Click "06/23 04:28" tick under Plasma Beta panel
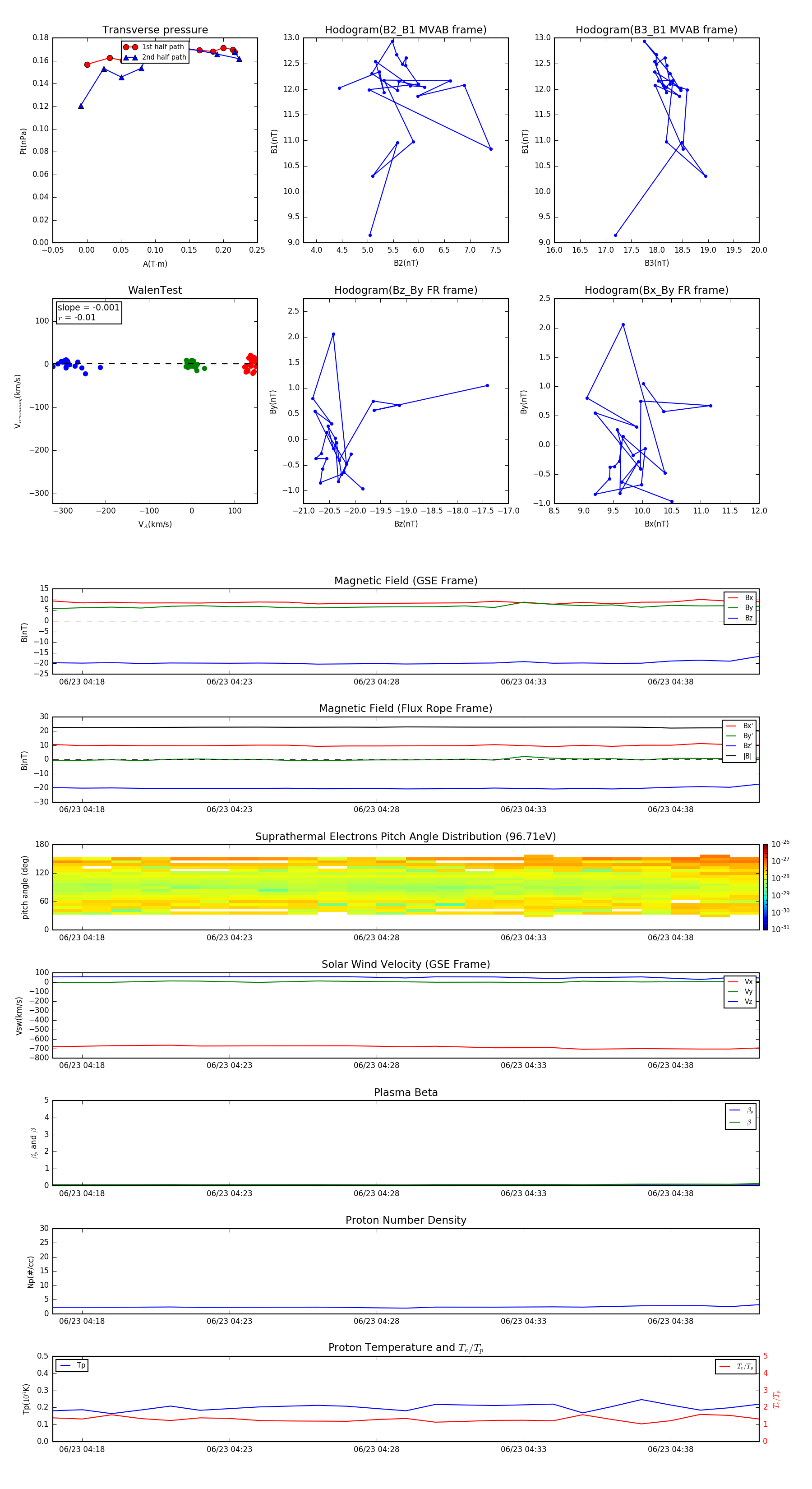Screen dimensions: 812x1489 click(x=376, y=1193)
